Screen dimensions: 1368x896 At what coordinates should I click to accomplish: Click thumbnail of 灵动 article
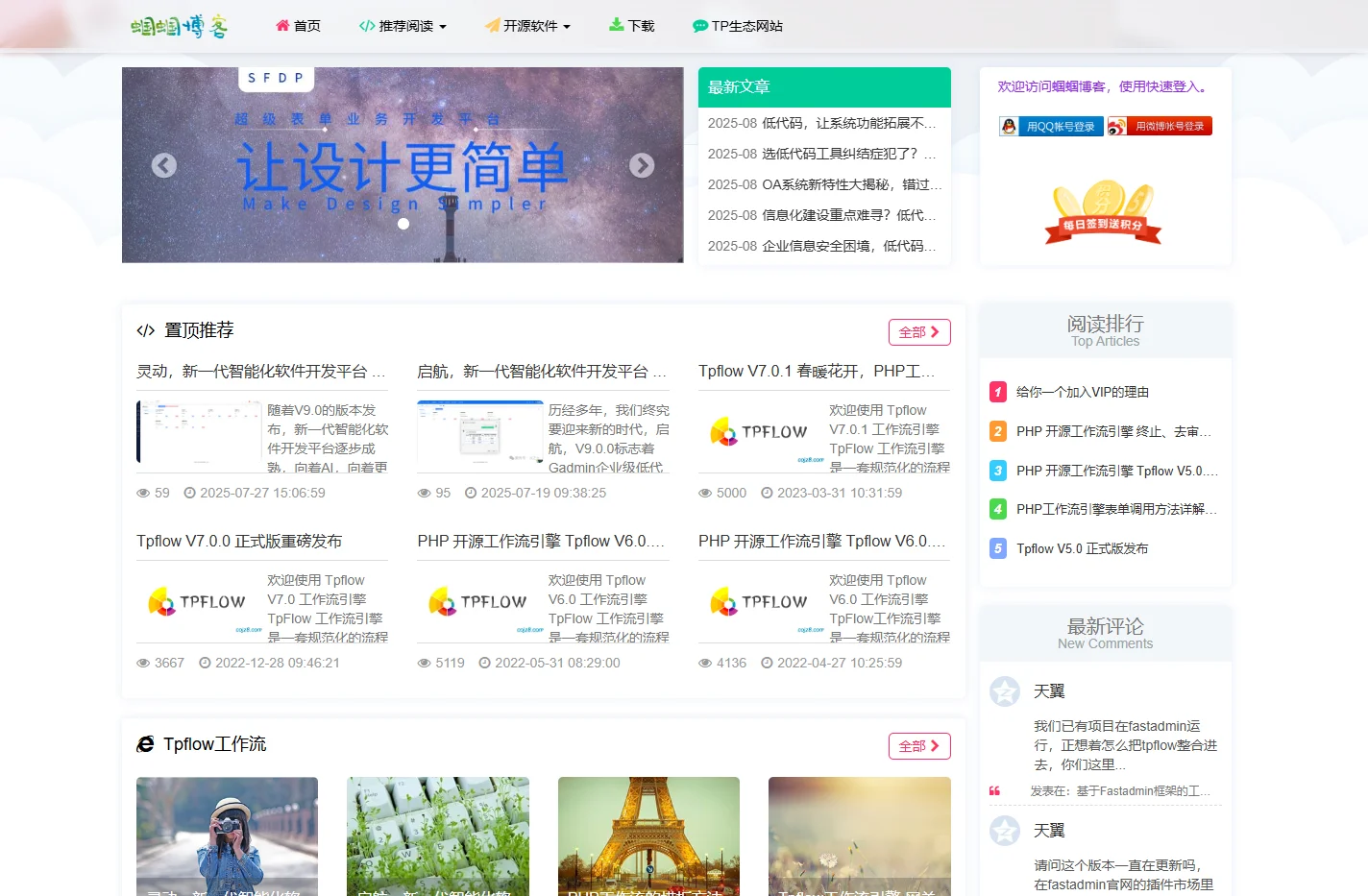pyautogui.click(x=199, y=432)
